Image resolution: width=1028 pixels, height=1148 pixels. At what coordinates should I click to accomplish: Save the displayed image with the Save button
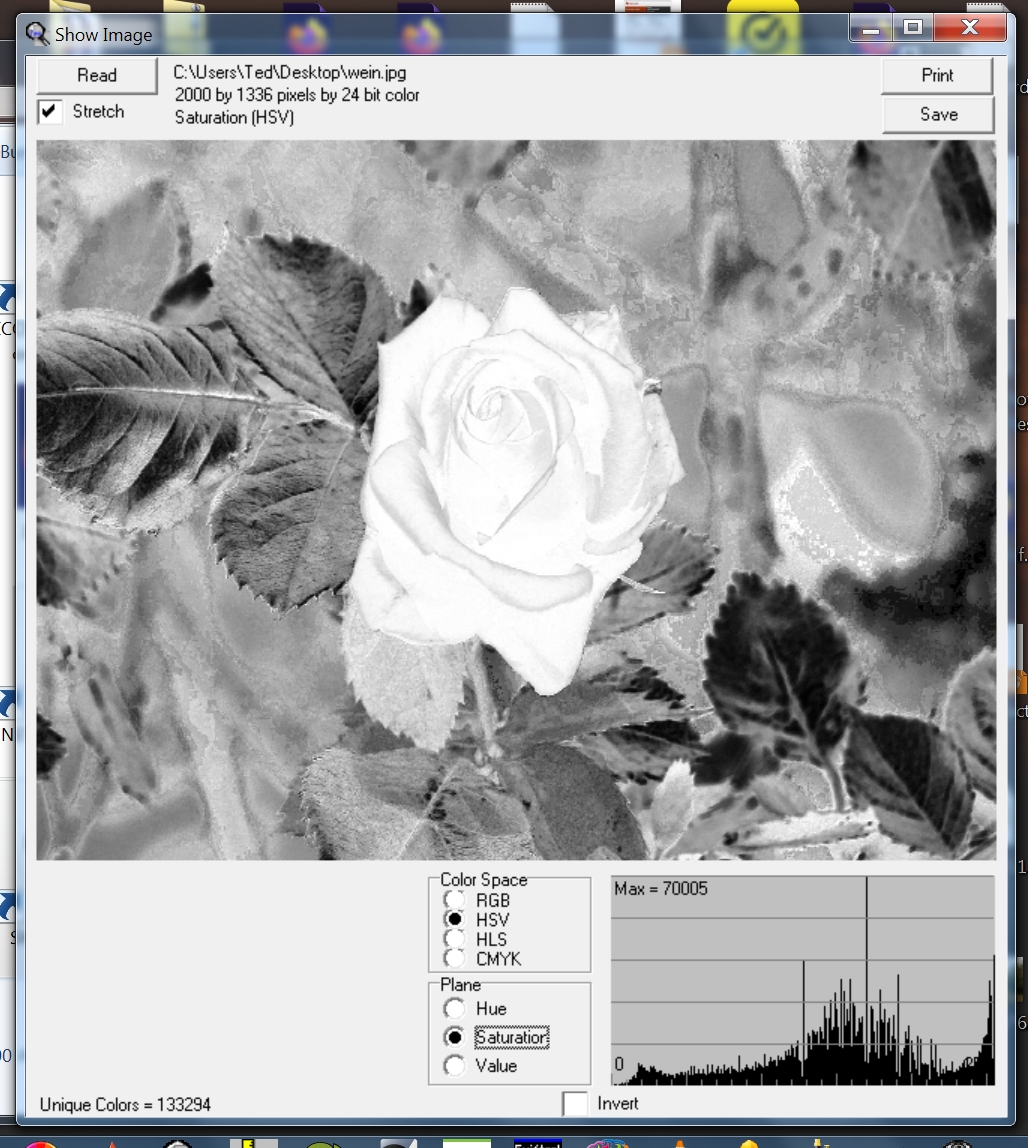pos(937,114)
